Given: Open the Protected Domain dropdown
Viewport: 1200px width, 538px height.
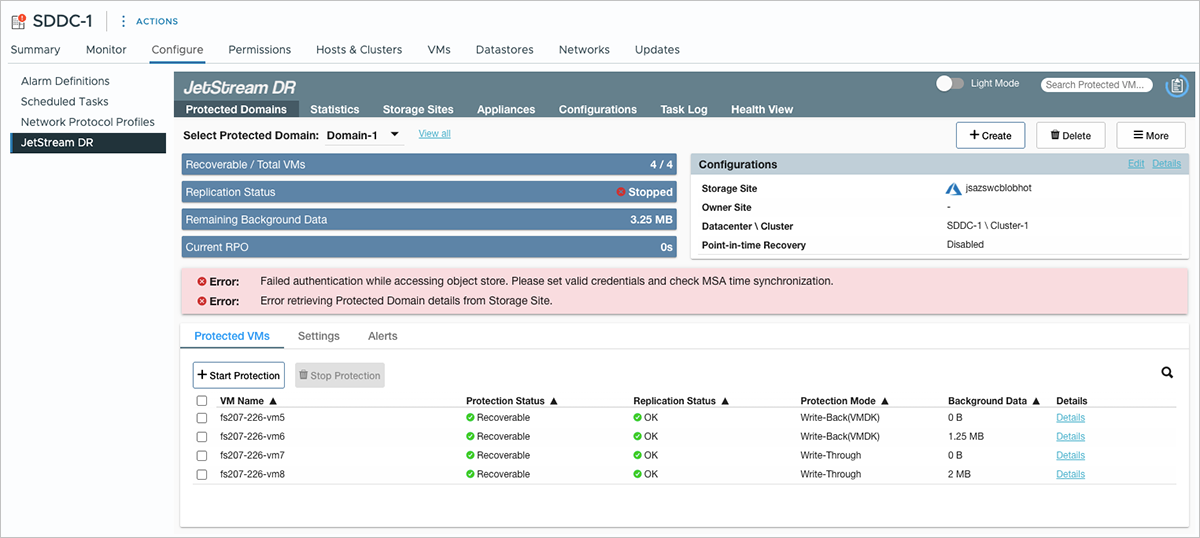Looking at the screenshot, I should pyautogui.click(x=394, y=135).
